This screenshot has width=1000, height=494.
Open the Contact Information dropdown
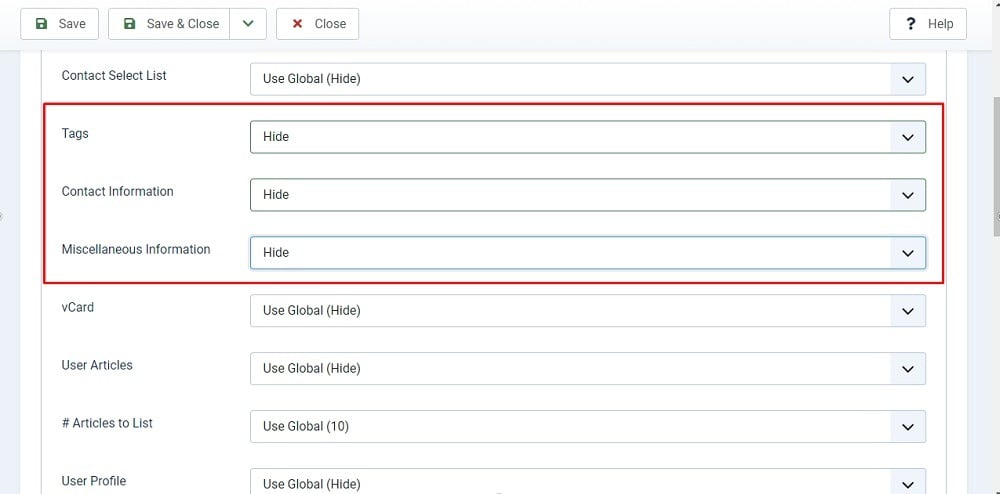(587, 195)
